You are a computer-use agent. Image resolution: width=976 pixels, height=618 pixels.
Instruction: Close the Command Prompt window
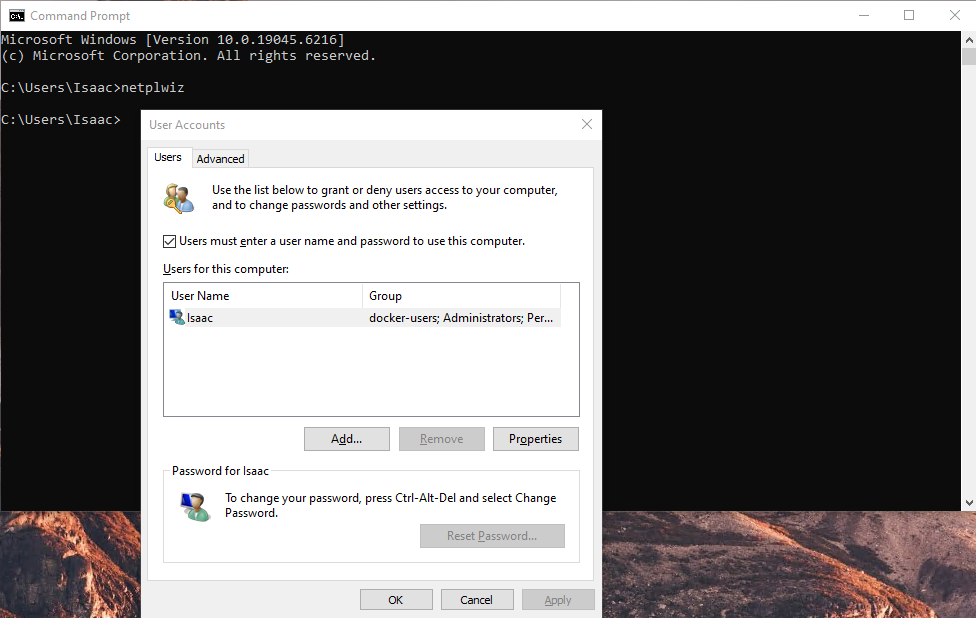pos(954,16)
